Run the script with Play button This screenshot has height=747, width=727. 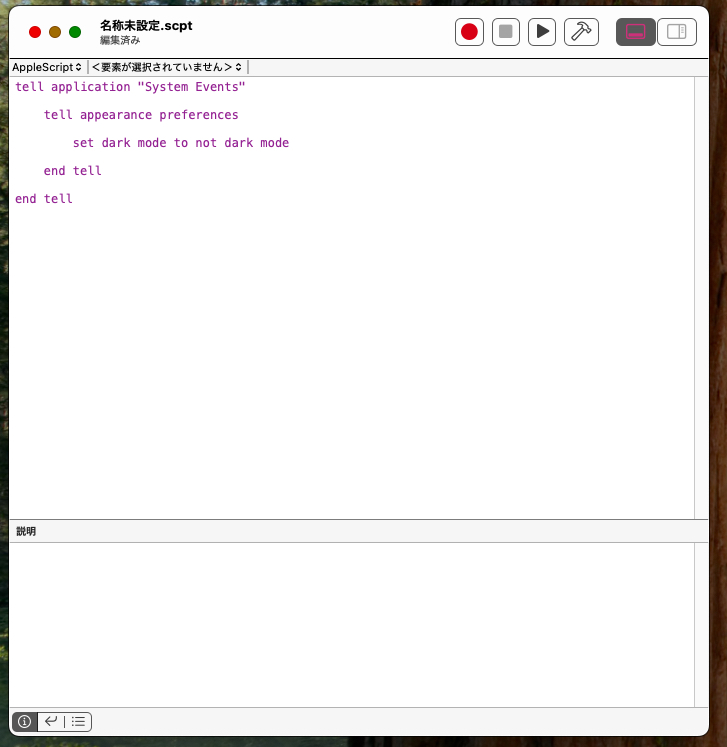point(542,32)
